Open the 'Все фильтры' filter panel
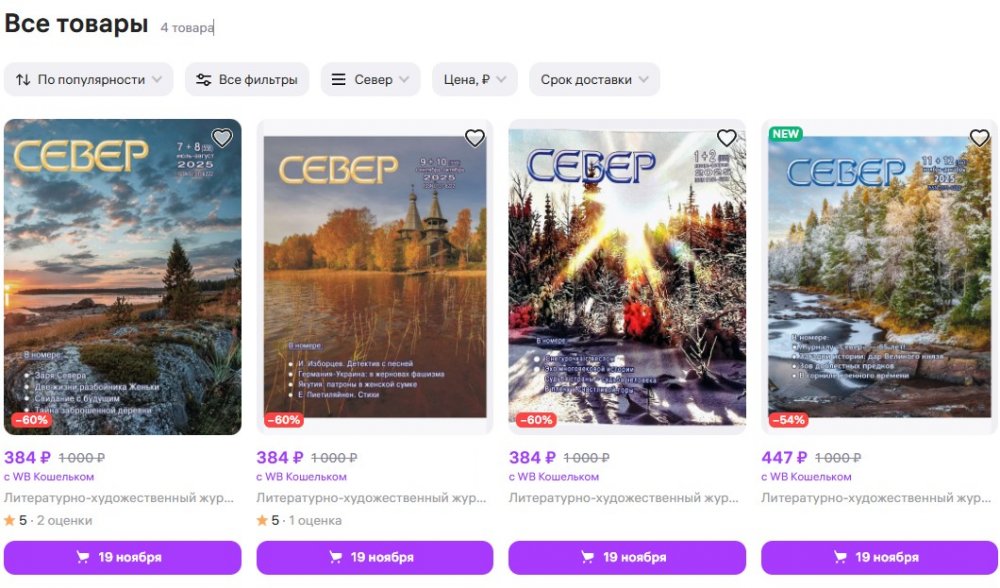This screenshot has width=1000, height=588. (246, 80)
